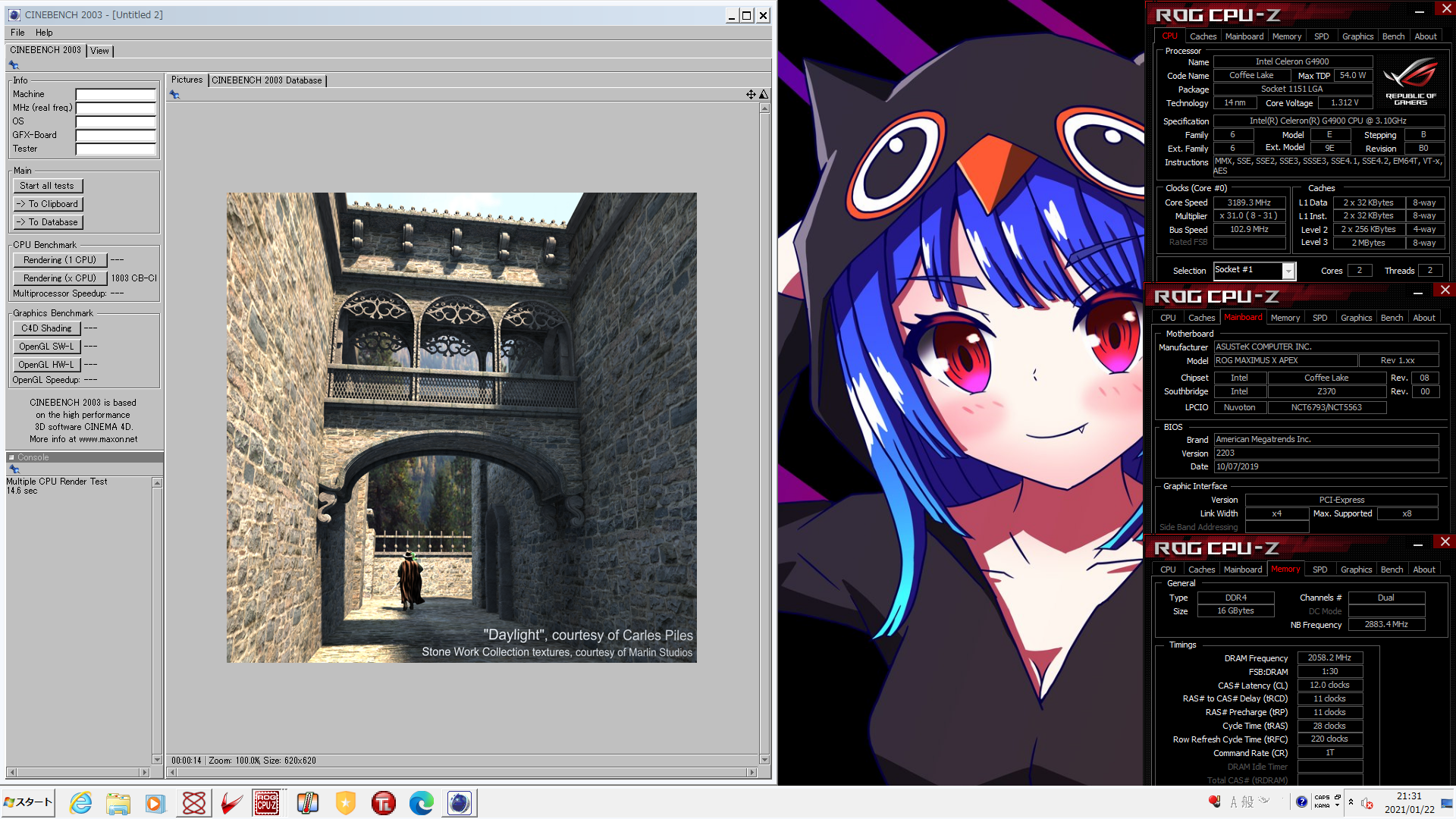Click the Console panel scroll up arrow

(x=157, y=483)
